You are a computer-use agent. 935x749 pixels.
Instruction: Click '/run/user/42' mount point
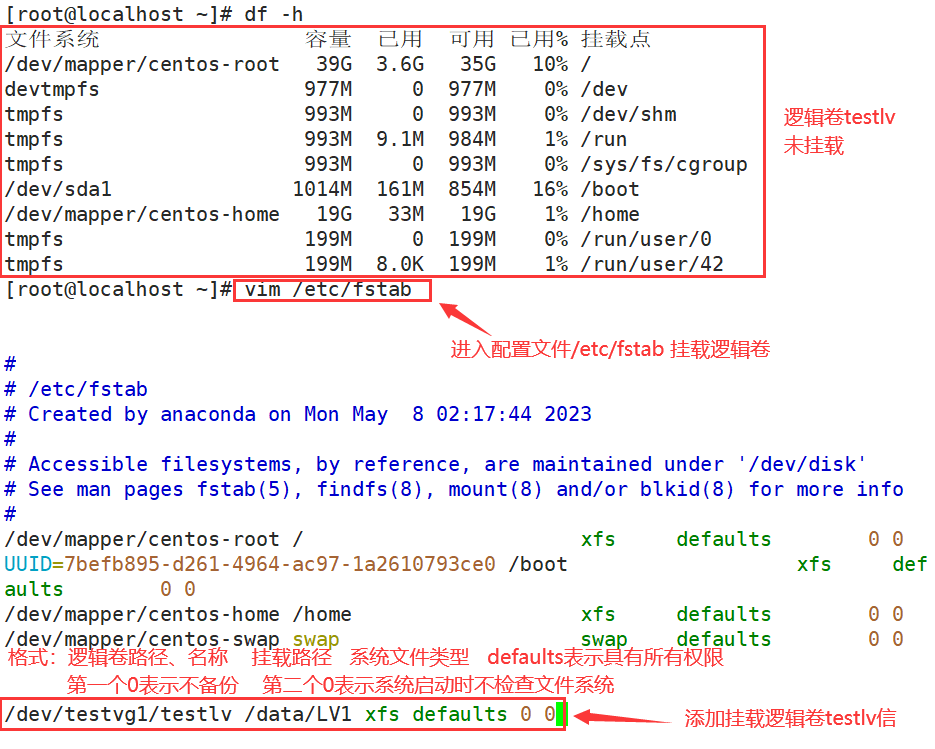click(x=652, y=264)
